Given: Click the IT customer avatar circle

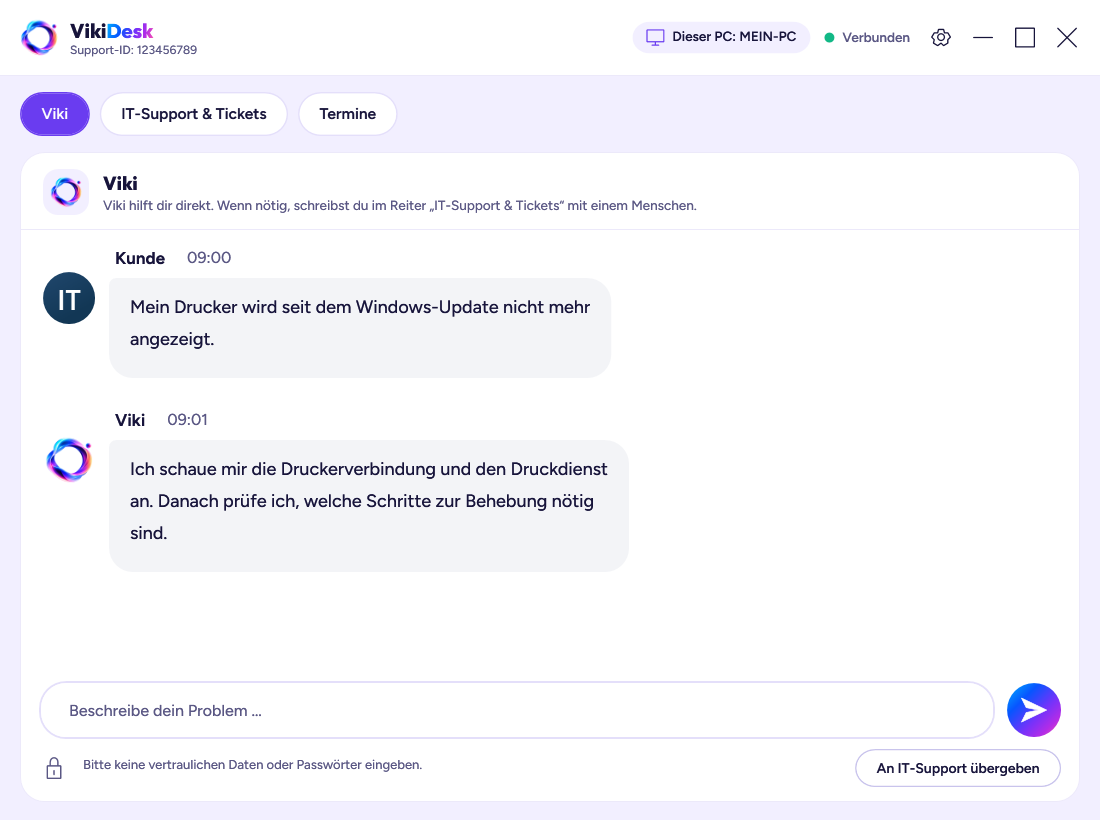Looking at the screenshot, I should (69, 298).
